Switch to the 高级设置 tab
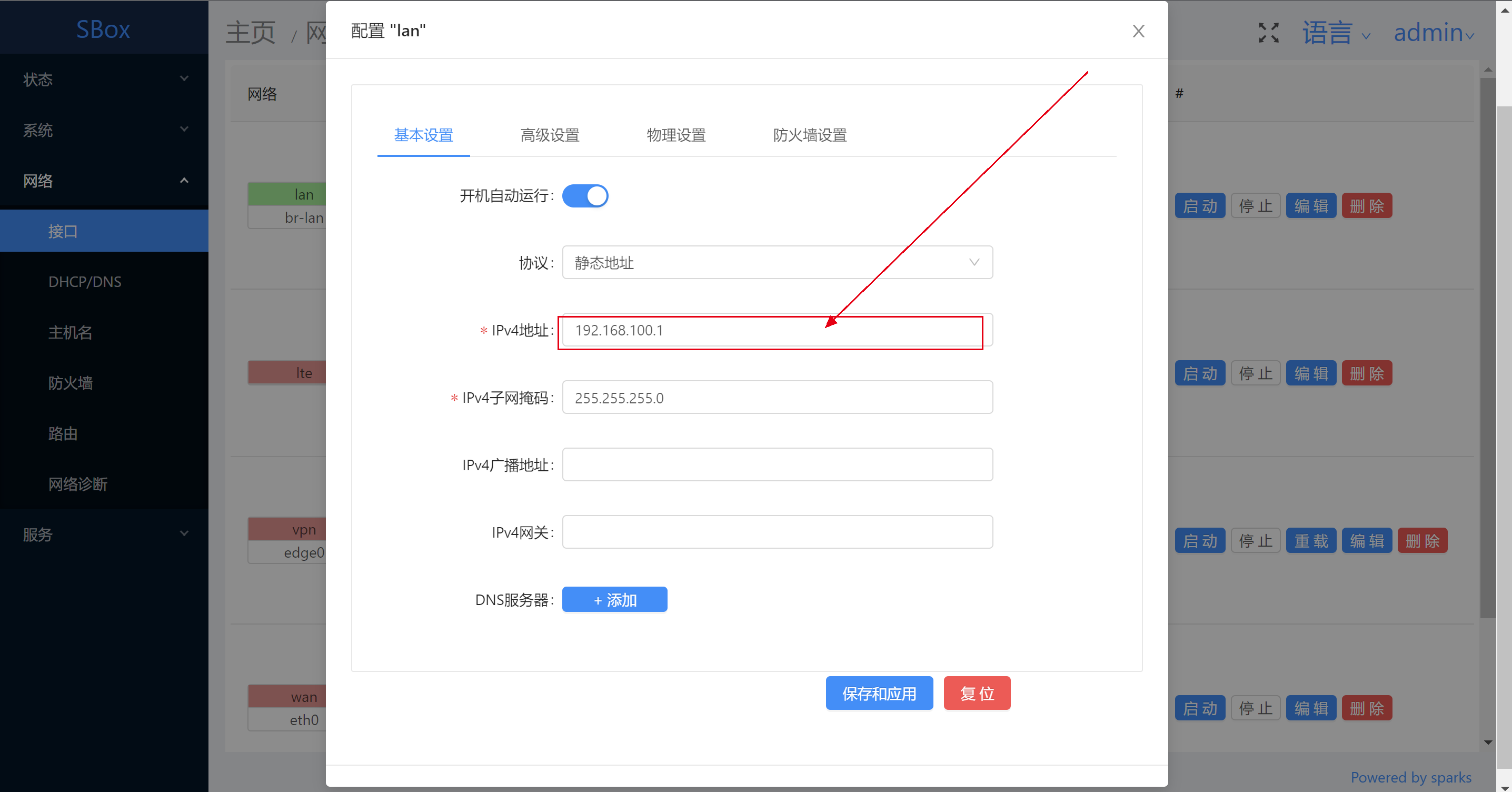1512x792 pixels. coord(550,136)
